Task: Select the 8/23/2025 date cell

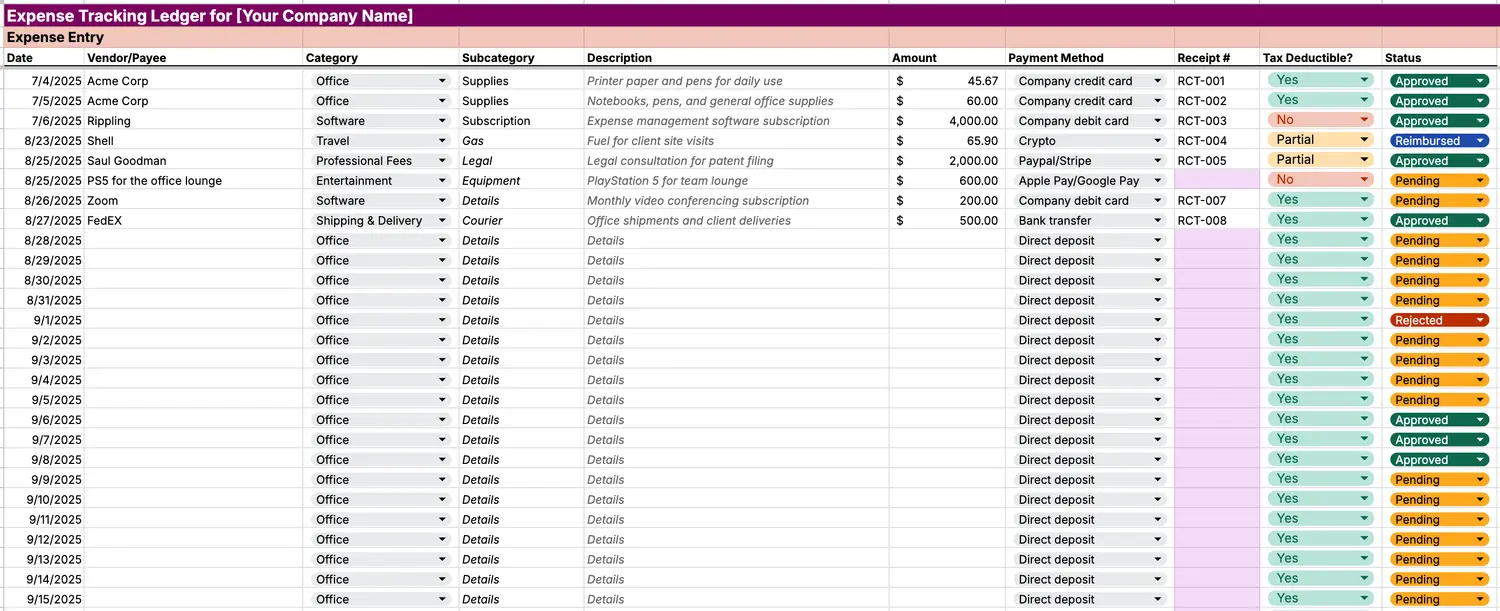Action: (x=43, y=141)
